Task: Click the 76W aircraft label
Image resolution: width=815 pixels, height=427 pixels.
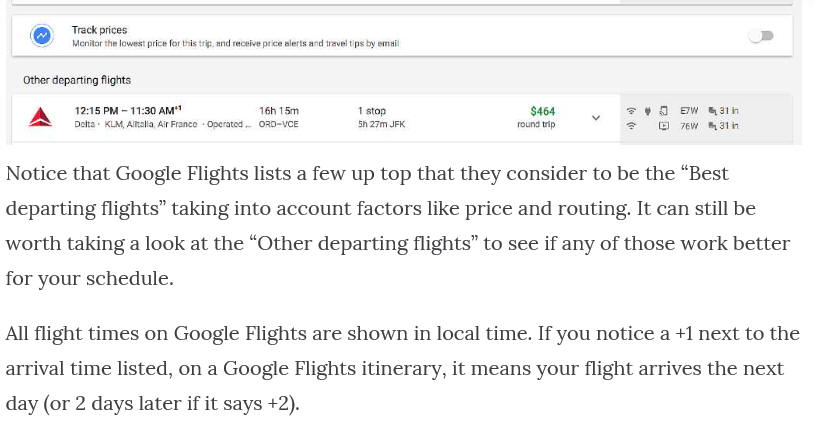Action: [689, 126]
